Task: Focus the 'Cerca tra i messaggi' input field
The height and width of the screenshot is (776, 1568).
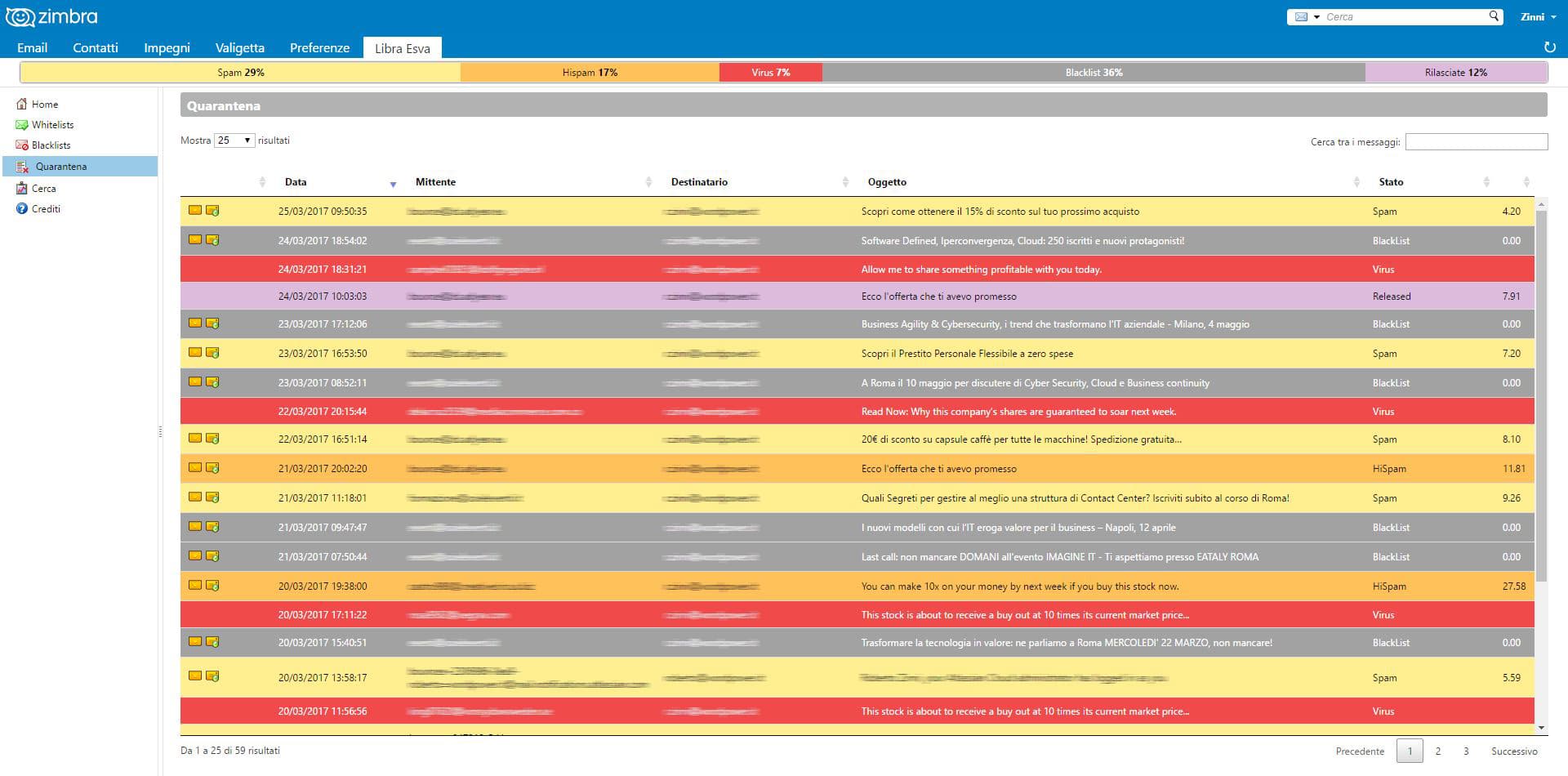Action: [x=1477, y=142]
